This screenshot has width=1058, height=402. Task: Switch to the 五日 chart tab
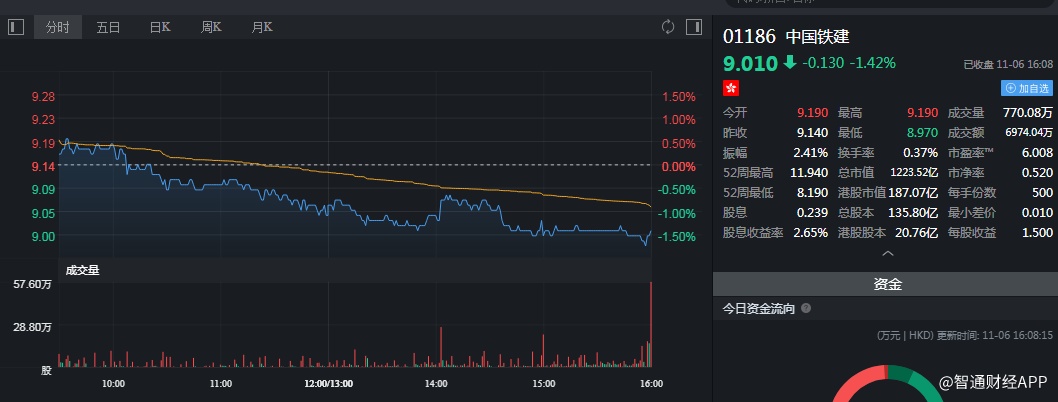[108, 28]
